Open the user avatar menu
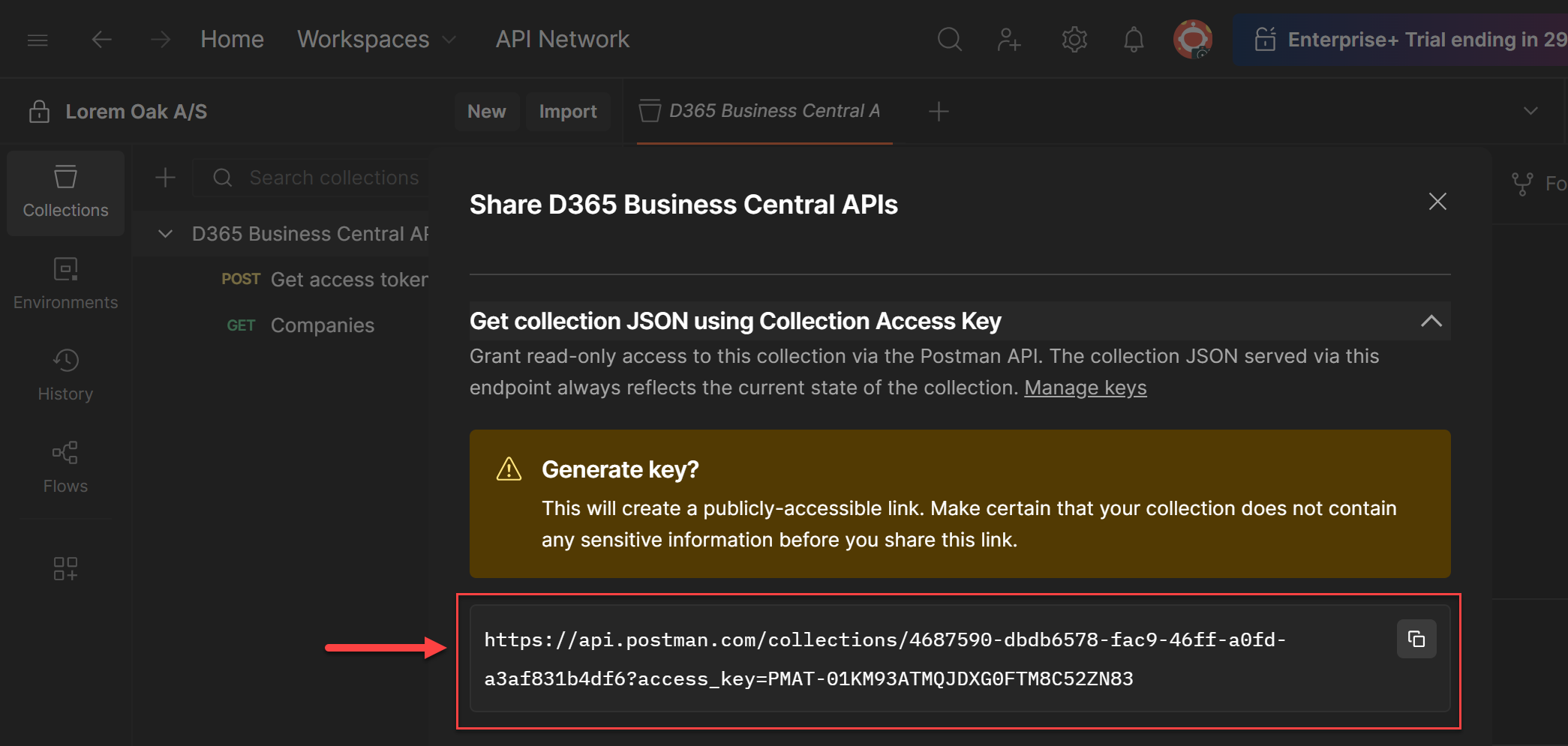This screenshot has width=1568, height=746. pos(1192,39)
